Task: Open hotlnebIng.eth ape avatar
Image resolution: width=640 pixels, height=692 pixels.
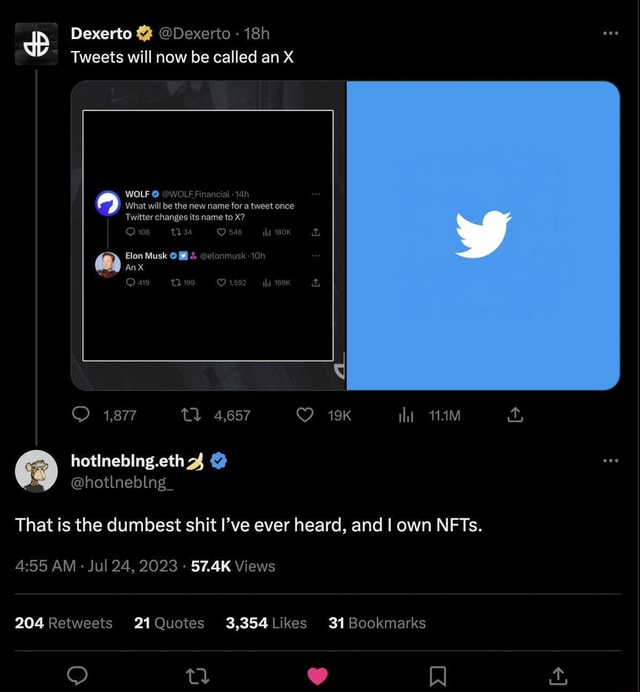Action: 36,472
